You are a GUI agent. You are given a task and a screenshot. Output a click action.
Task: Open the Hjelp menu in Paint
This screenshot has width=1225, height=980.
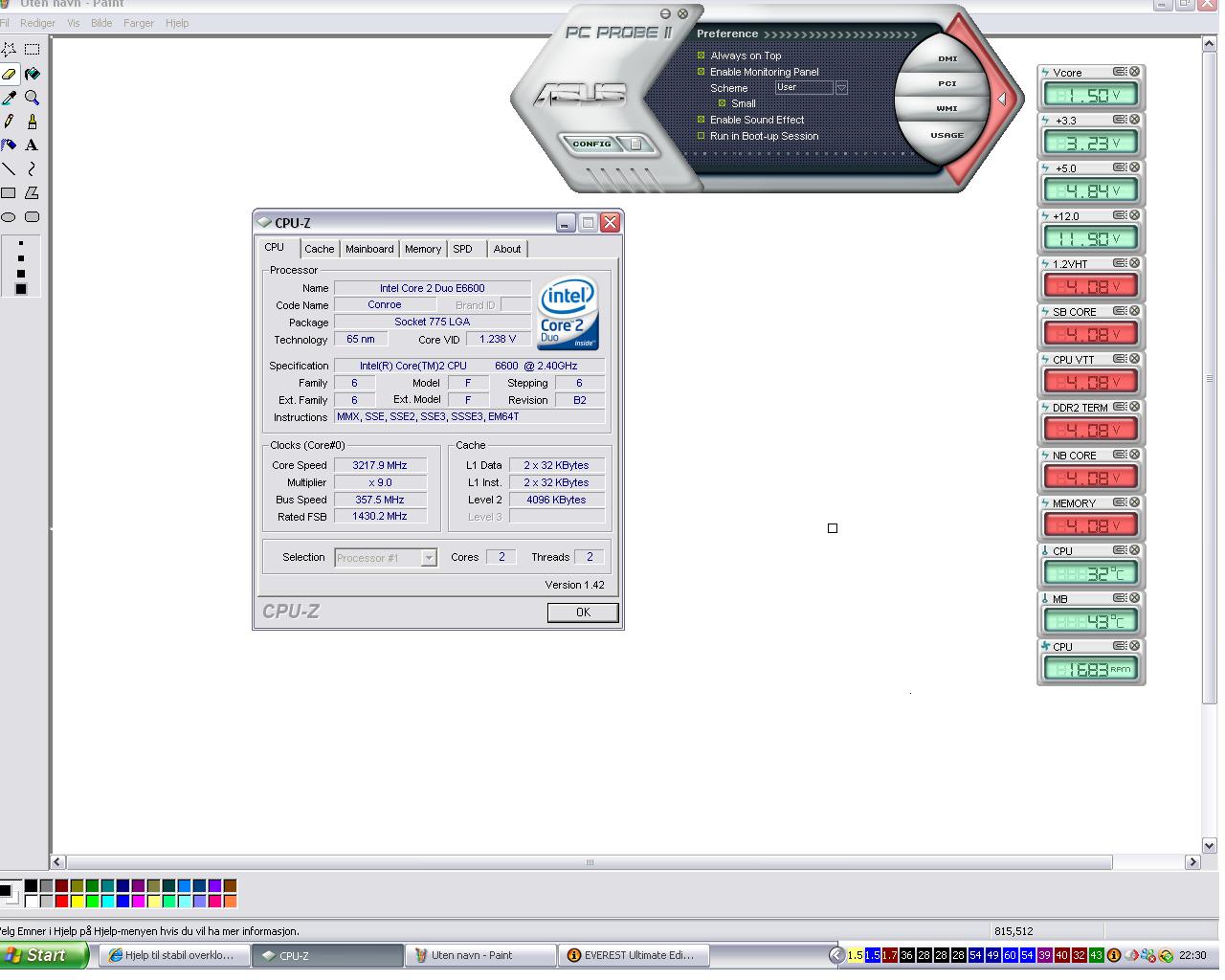pos(177,23)
